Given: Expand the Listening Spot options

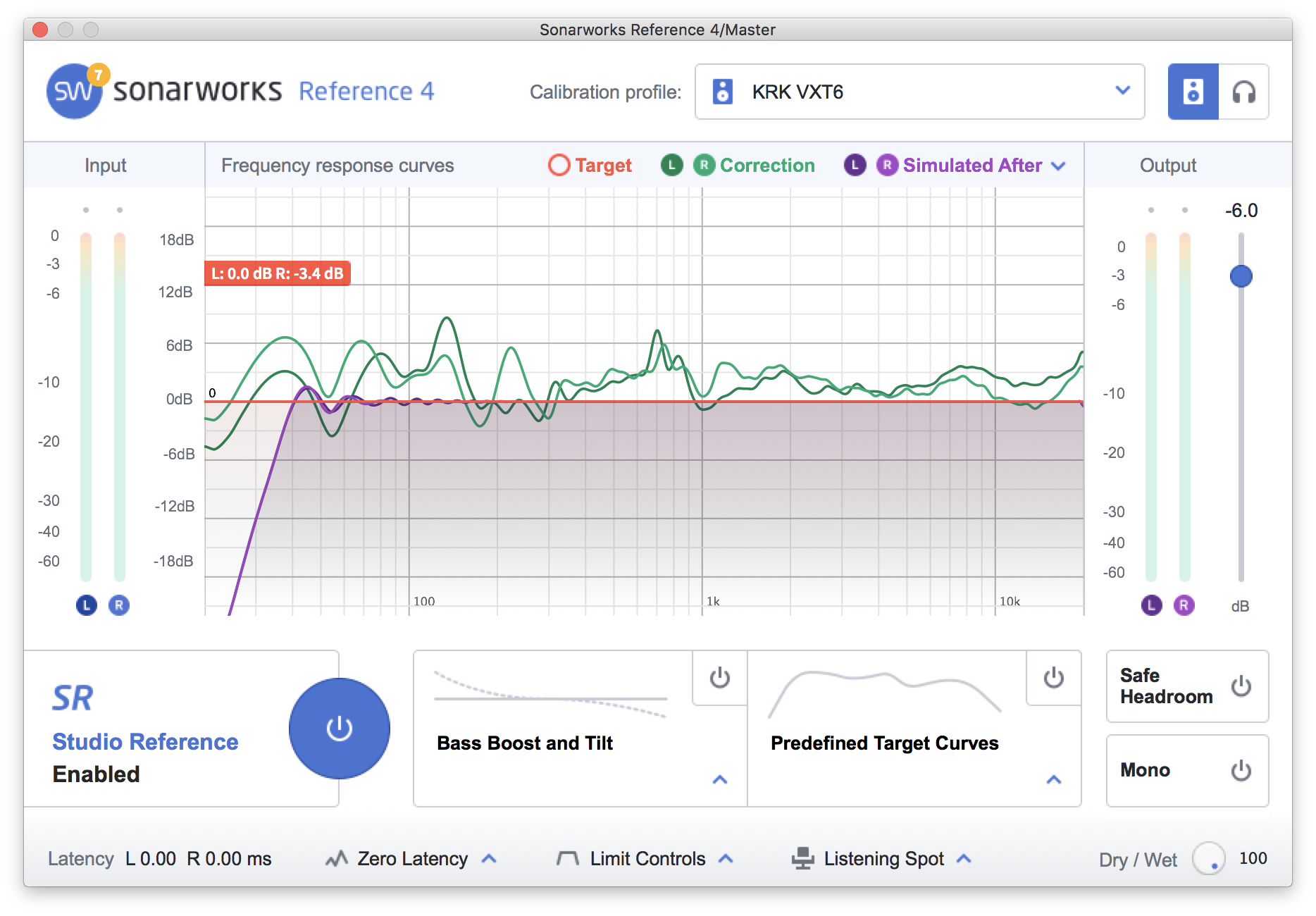Looking at the screenshot, I should pyautogui.click(x=964, y=859).
